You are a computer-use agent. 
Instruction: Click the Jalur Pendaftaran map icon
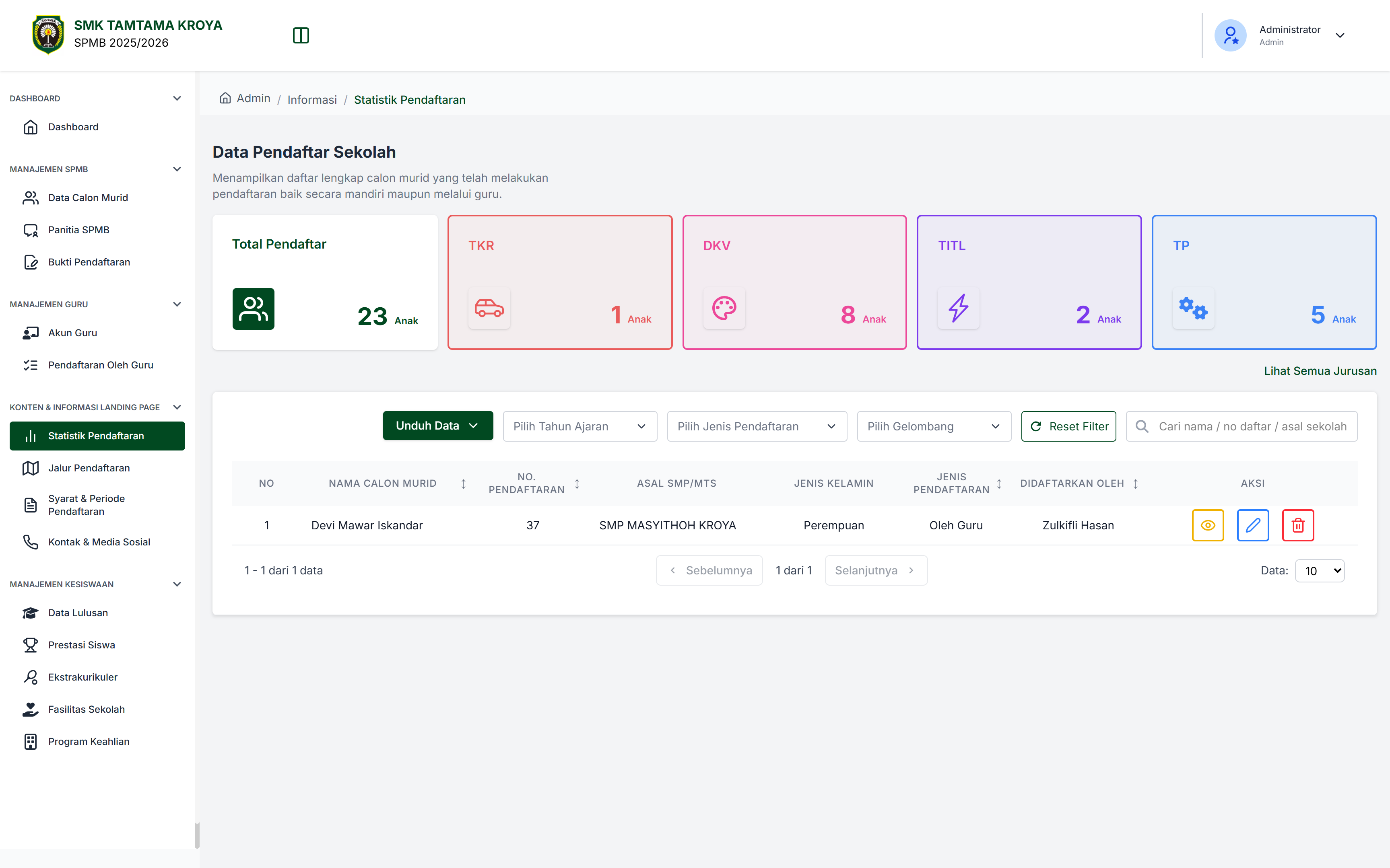click(31, 469)
